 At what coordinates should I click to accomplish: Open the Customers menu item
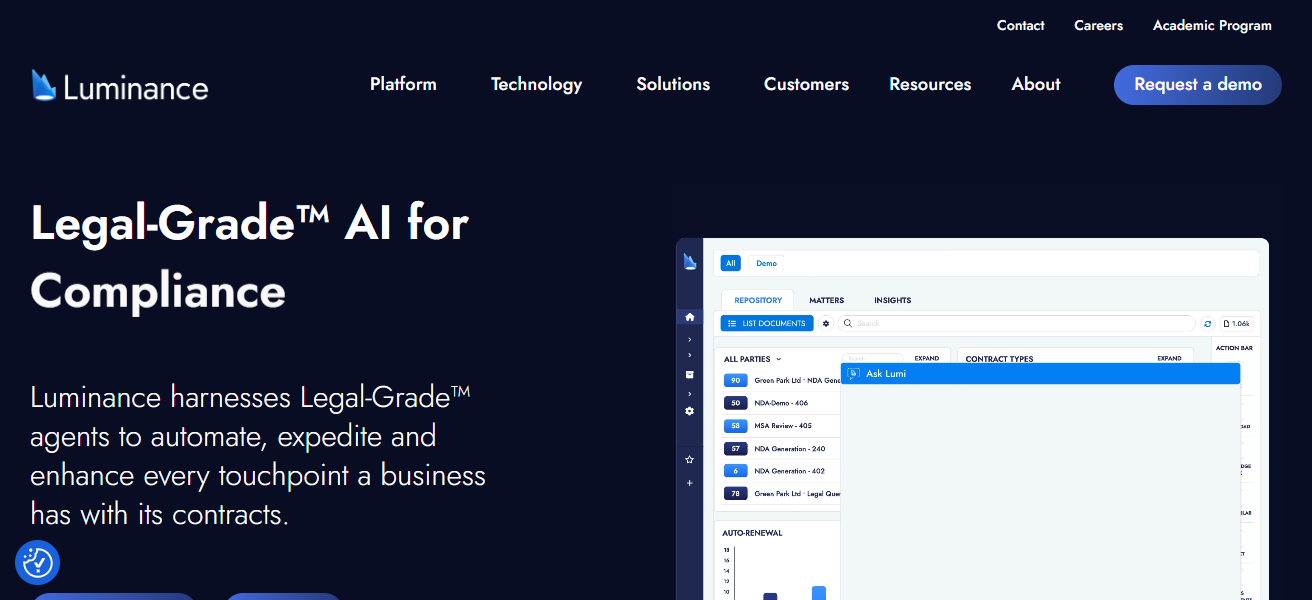click(806, 84)
